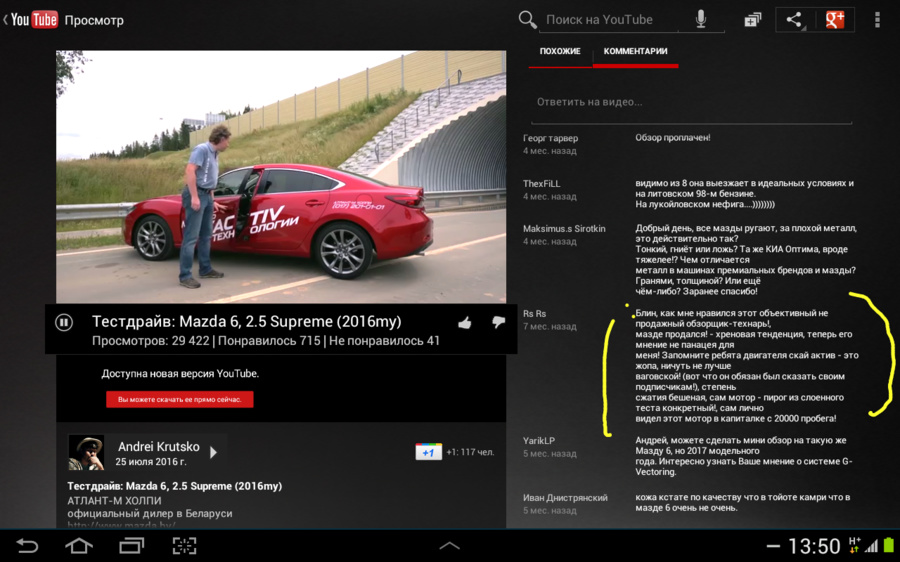Select the date 25 июля 2016 г.
The height and width of the screenshot is (562, 900).
tap(150, 462)
